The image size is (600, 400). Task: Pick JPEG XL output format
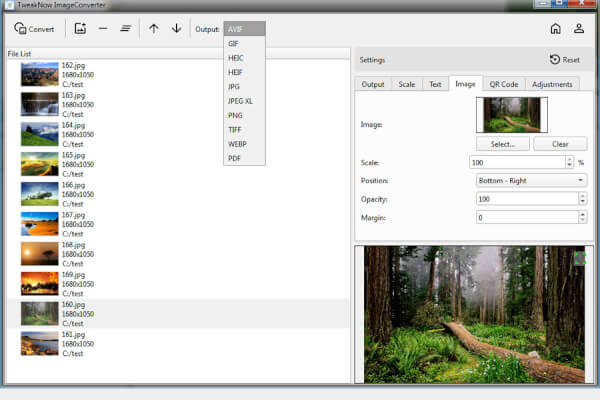tap(240, 101)
